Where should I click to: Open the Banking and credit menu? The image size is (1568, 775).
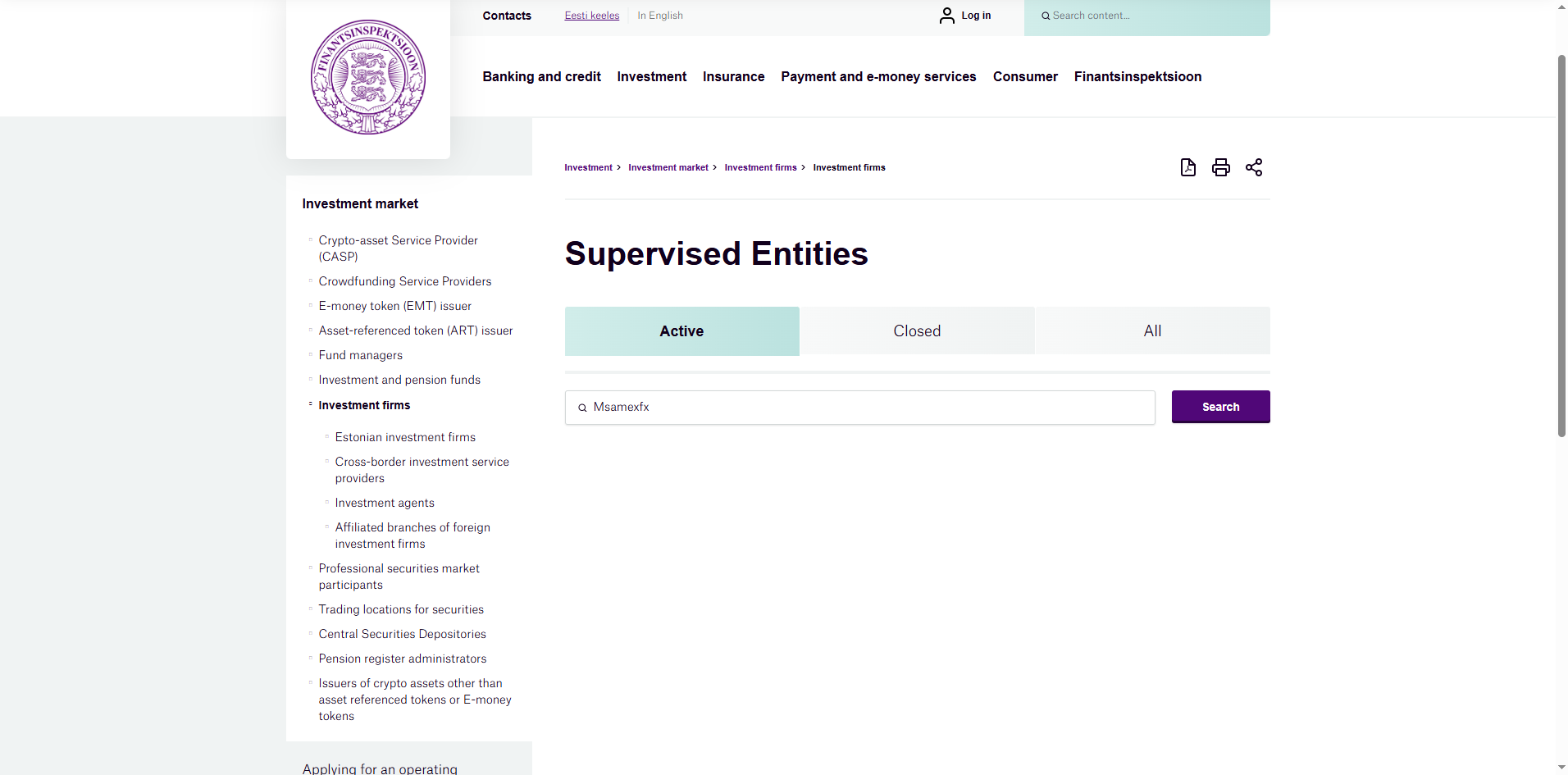(541, 76)
